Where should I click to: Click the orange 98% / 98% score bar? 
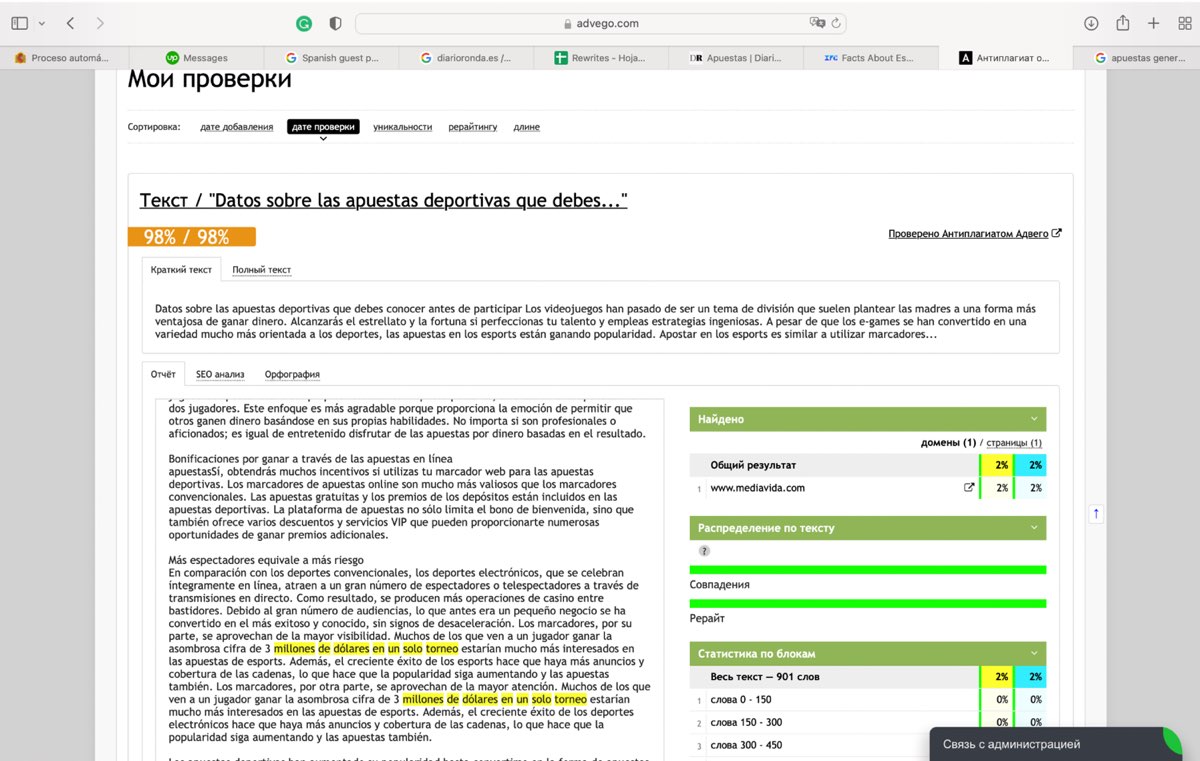191,237
